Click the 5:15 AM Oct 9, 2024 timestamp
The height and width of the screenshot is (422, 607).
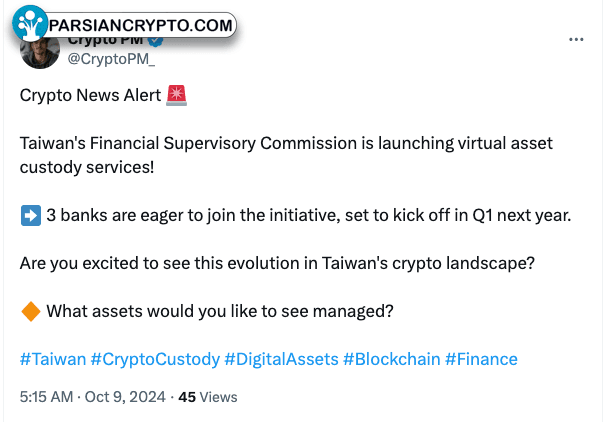click(x=93, y=397)
